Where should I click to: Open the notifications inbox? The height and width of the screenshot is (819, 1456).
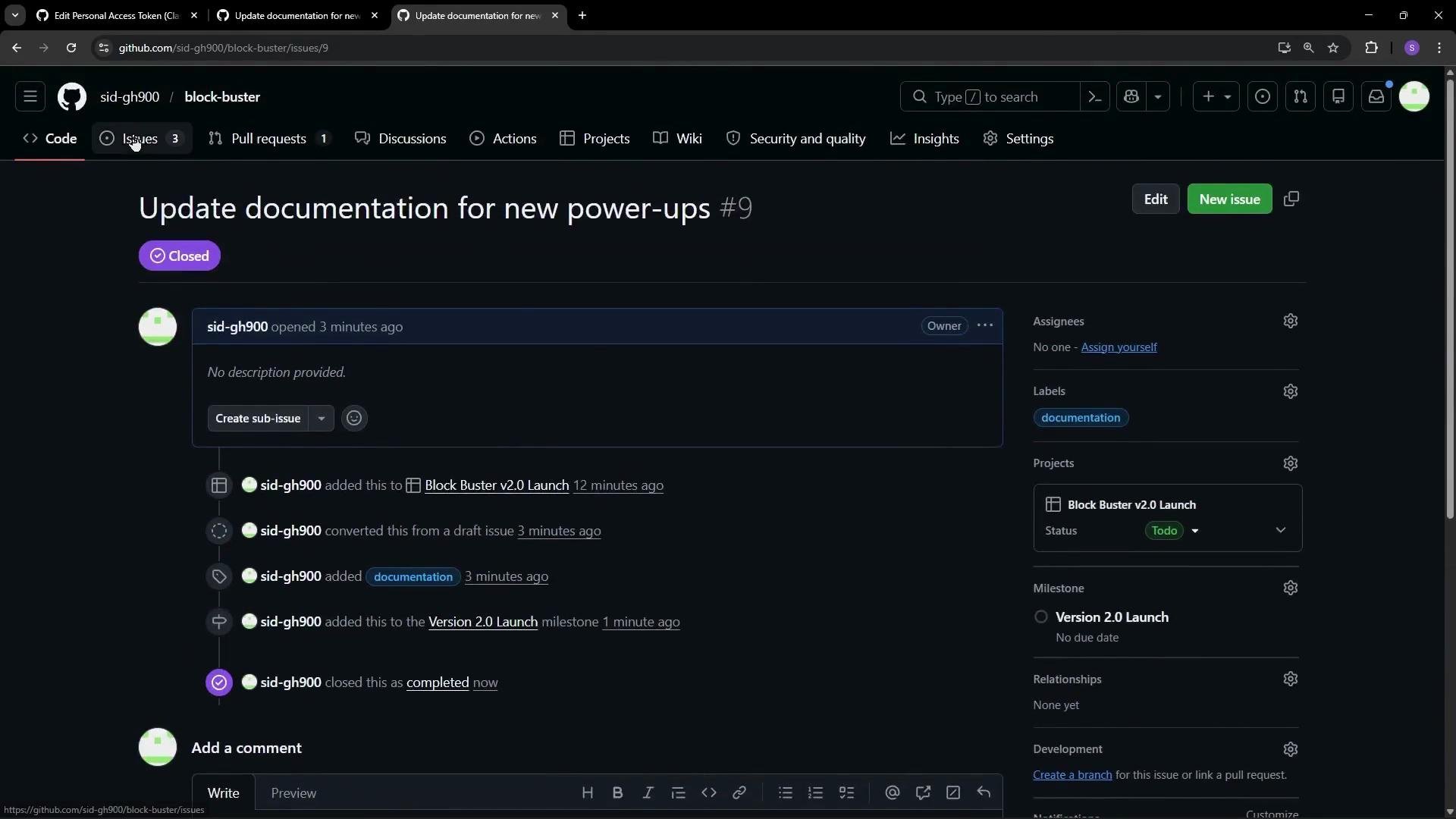point(1376,96)
